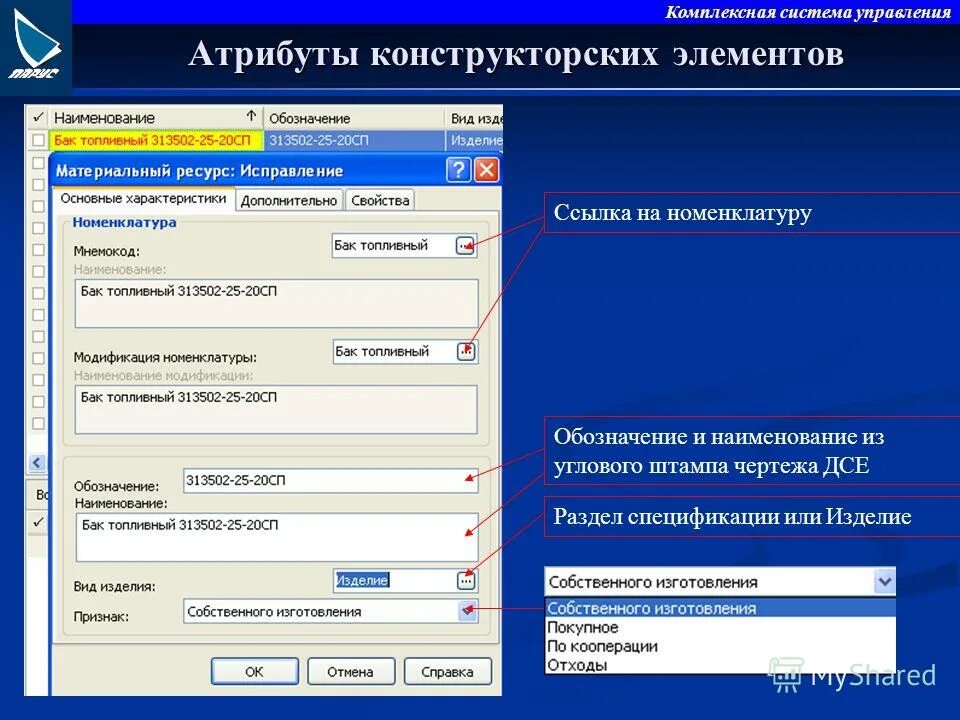Open the Дополнительно tab
Image resolution: width=960 pixels, height=720 pixels.
point(289,201)
